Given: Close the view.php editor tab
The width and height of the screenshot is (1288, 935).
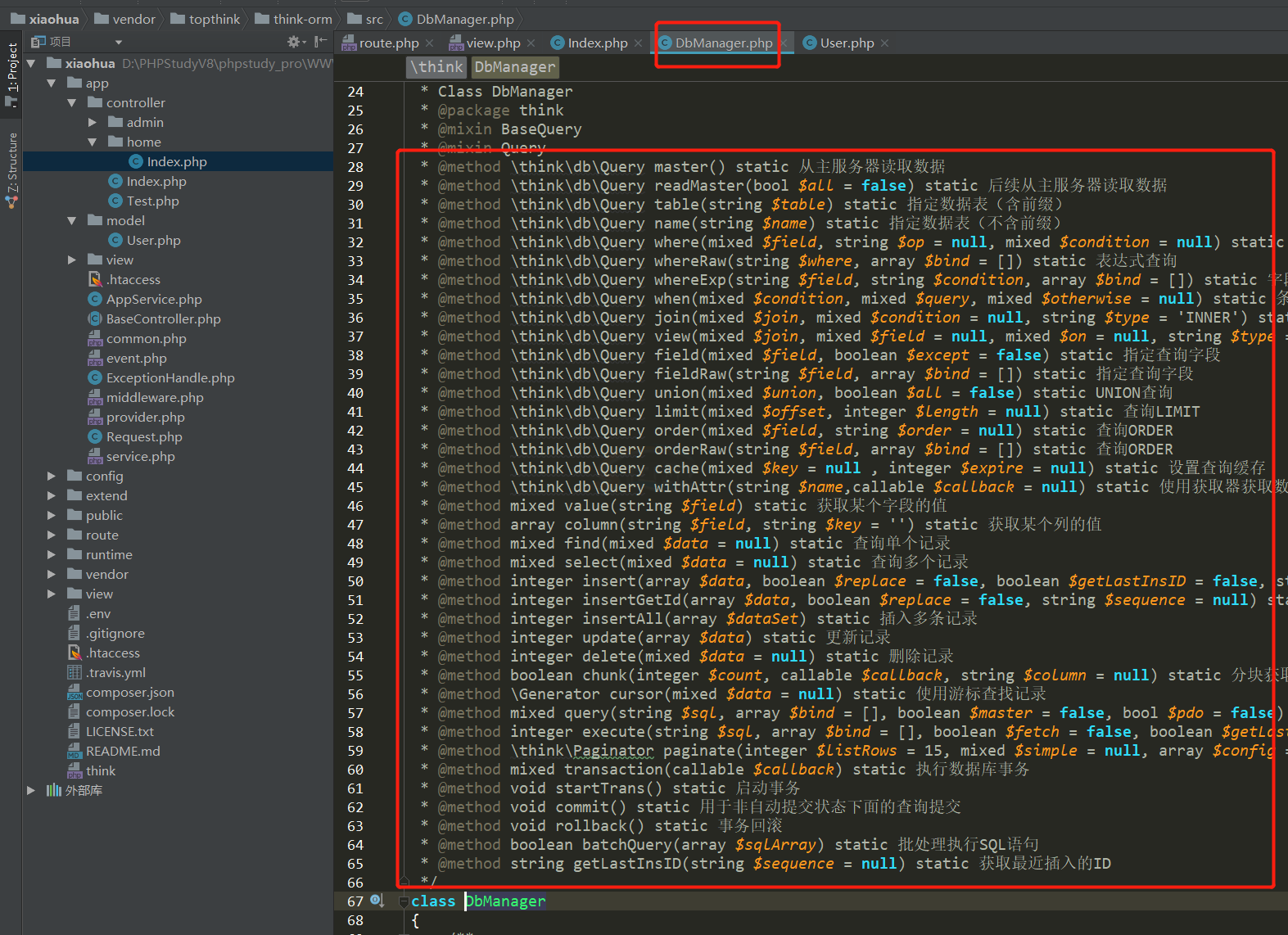Looking at the screenshot, I should coord(531,43).
